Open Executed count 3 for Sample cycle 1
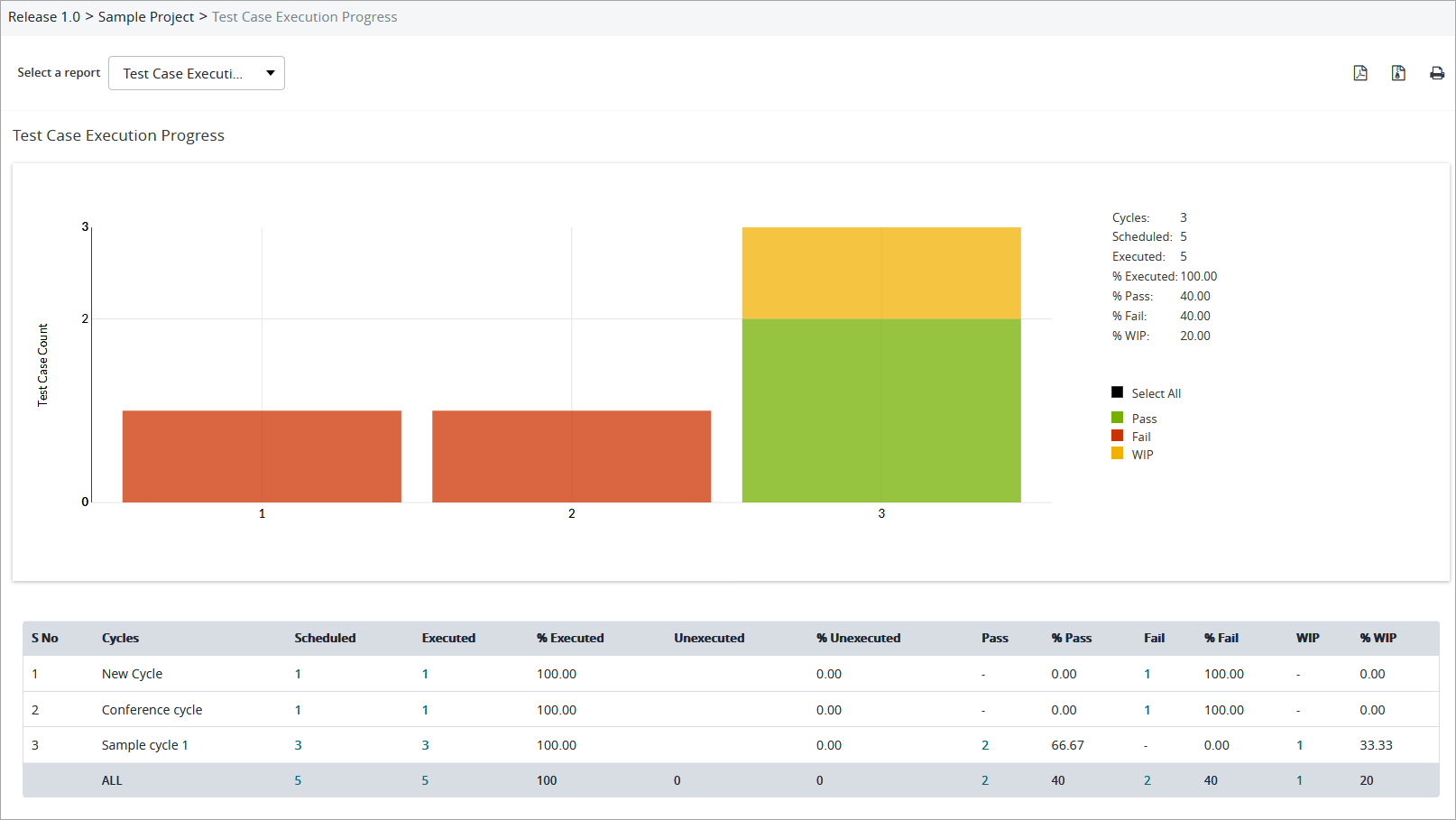1456x820 pixels. click(425, 745)
